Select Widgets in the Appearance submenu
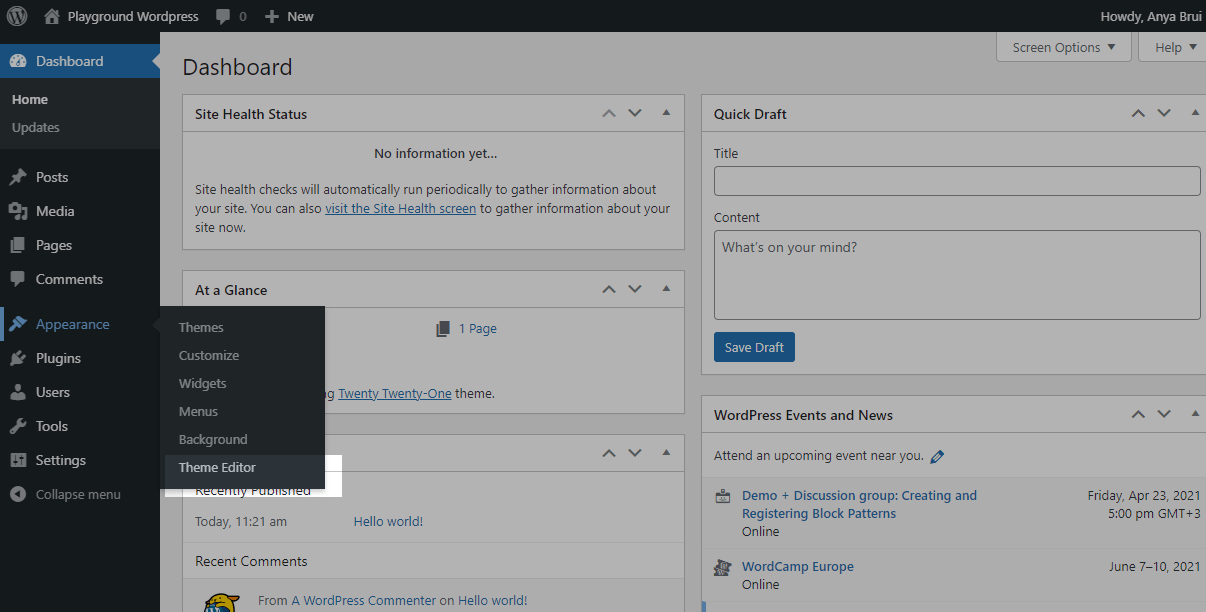The height and width of the screenshot is (612, 1206). point(202,383)
